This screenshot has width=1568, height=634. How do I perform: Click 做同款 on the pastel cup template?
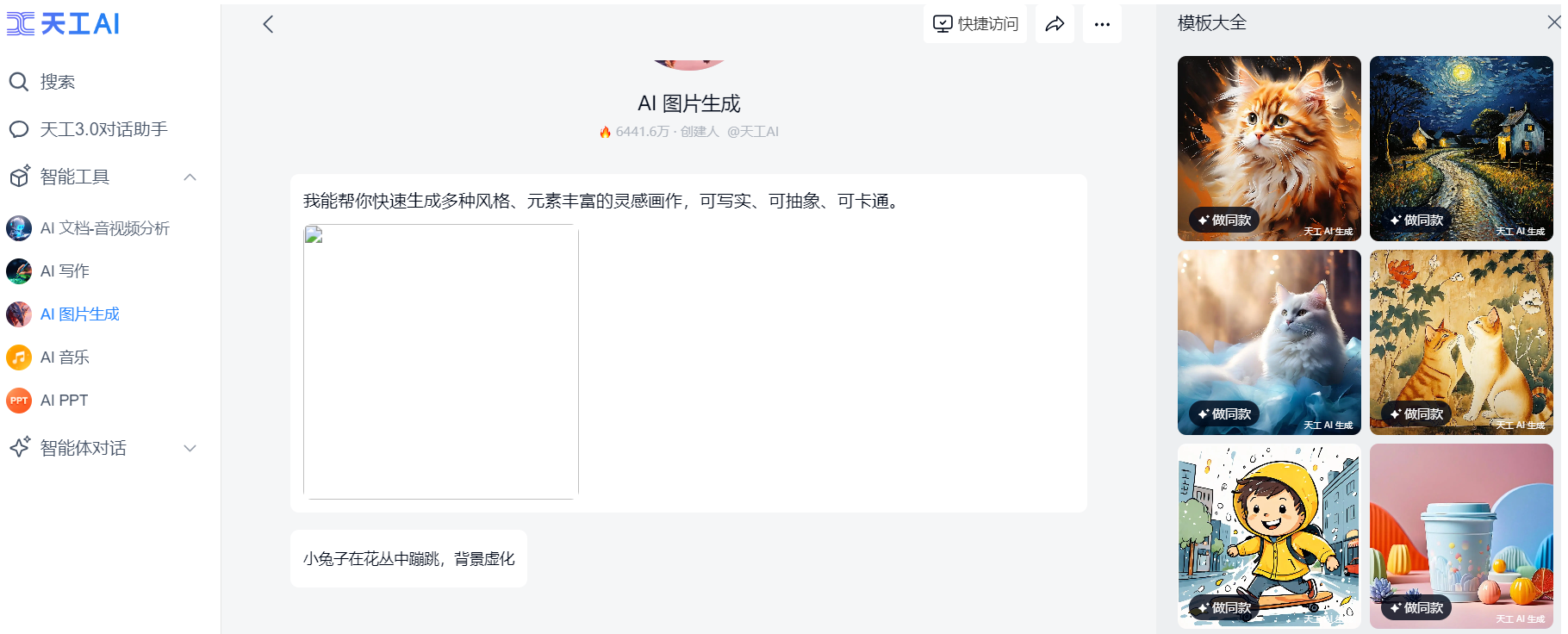click(1417, 607)
